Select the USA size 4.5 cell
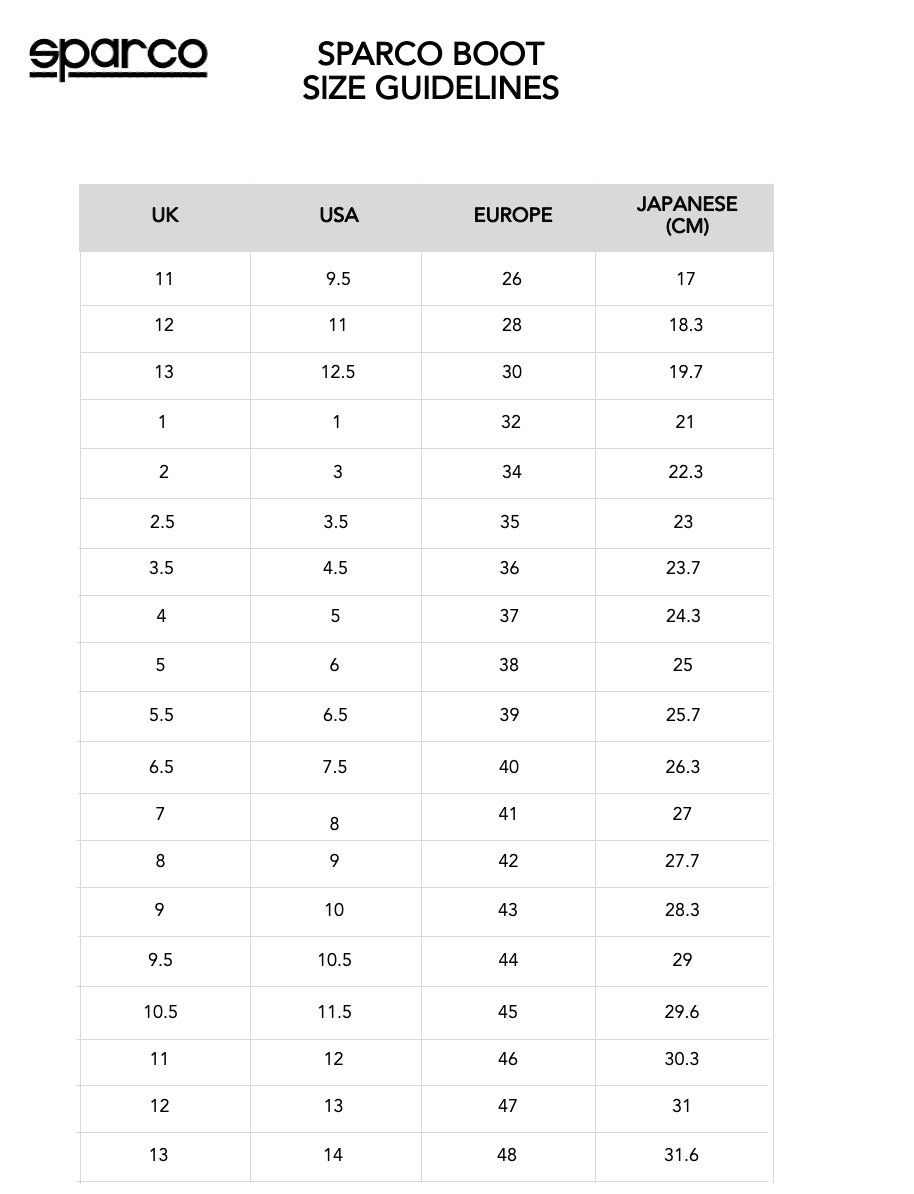Screen dimensions: 914x1194 click(x=336, y=568)
